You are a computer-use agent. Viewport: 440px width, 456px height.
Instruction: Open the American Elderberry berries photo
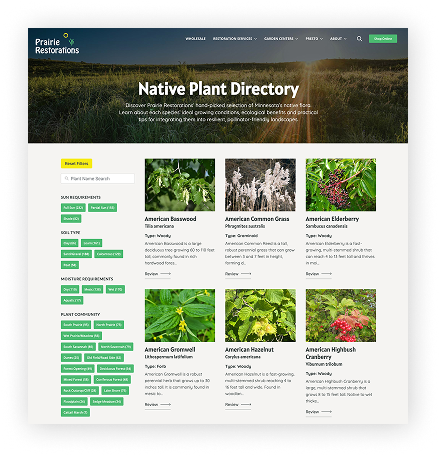click(x=341, y=185)
